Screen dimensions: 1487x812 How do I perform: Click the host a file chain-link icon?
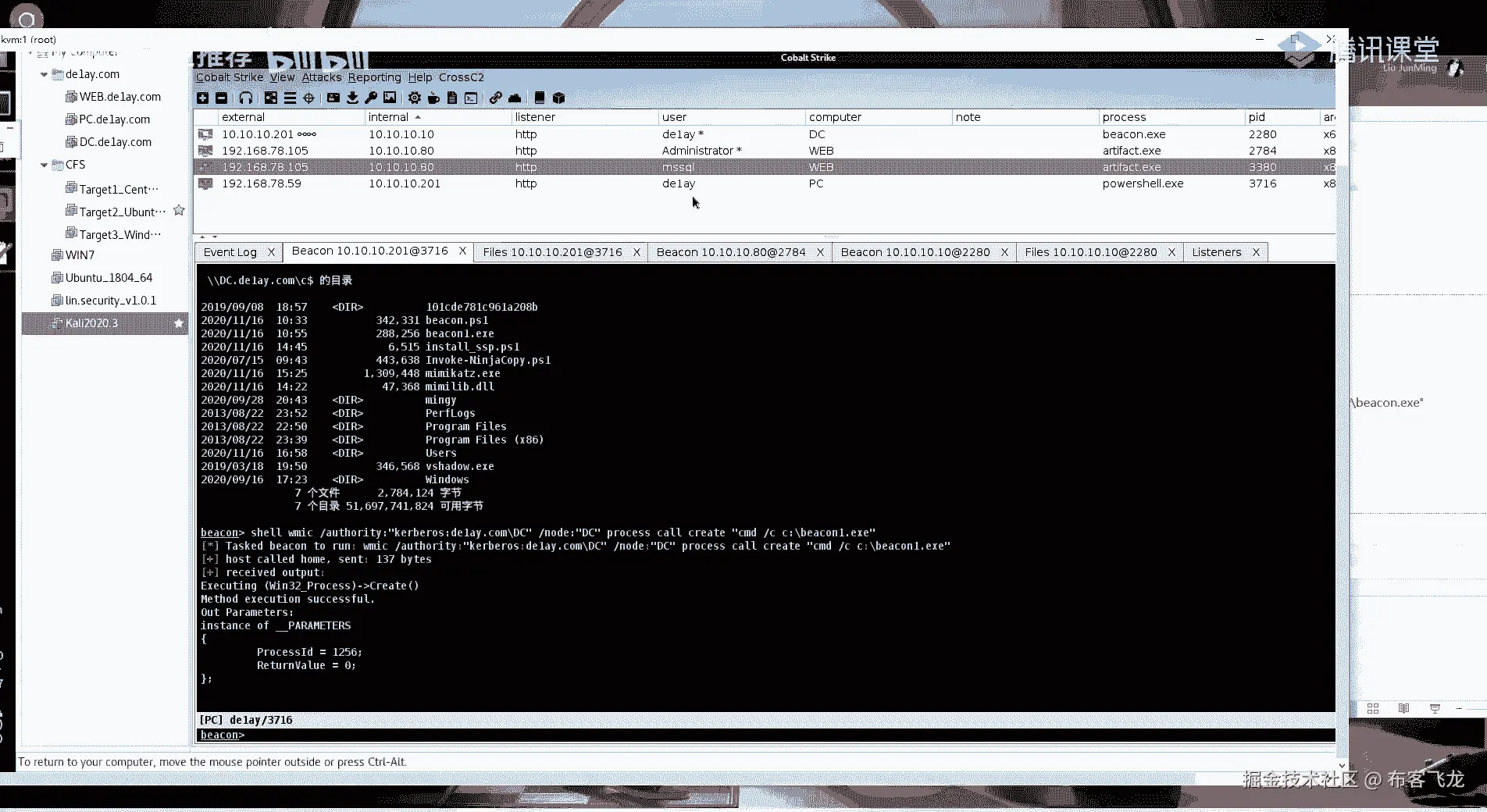[496, 98]
